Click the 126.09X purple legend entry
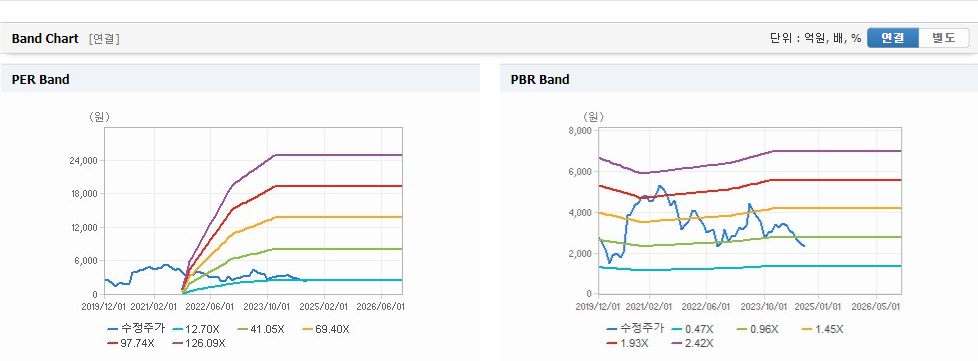This screenshot has width=978, height=361. pos(199,343)
